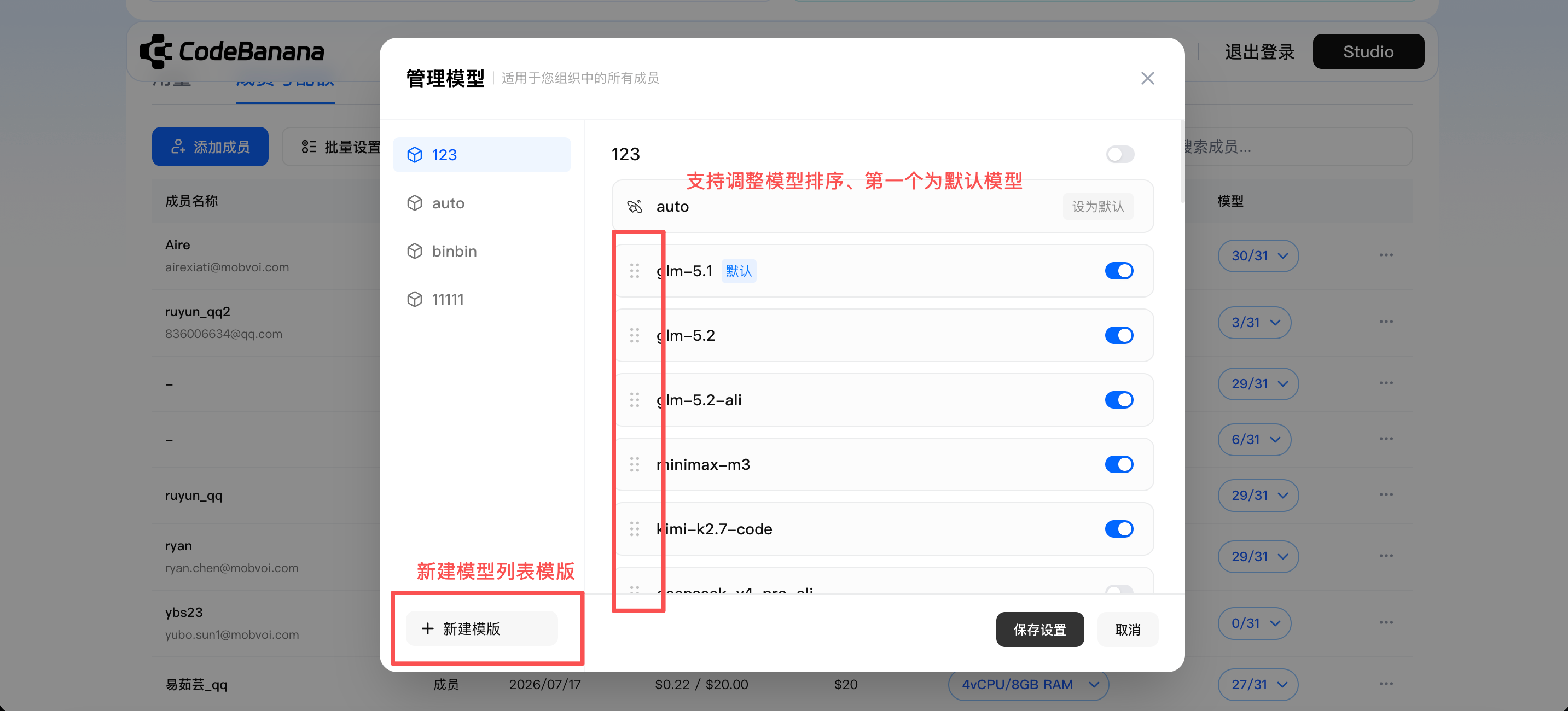Open 29/31 dropdown in ryan's row

tap(1258, 556)
